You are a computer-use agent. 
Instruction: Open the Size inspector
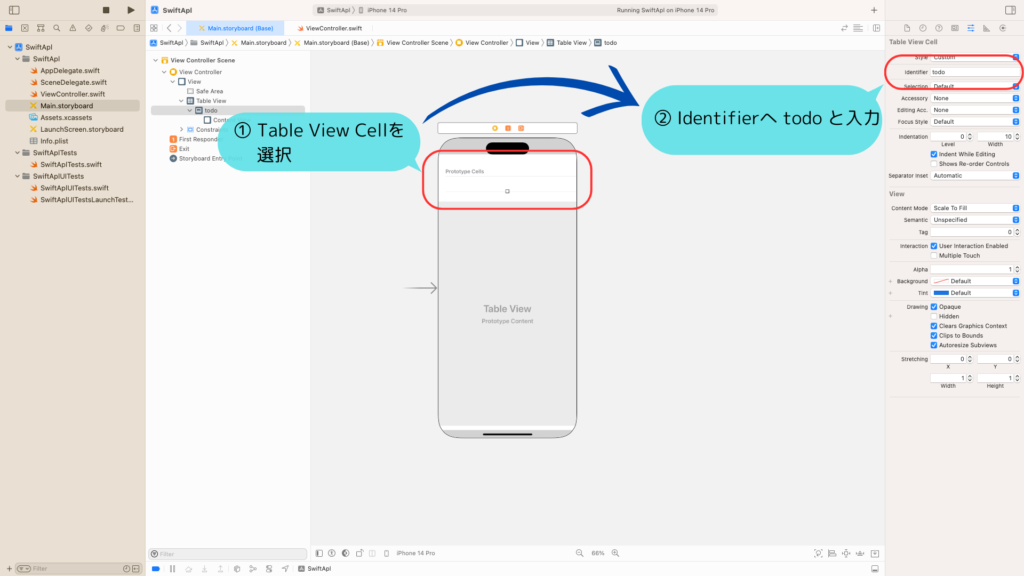tap(986, 28)
